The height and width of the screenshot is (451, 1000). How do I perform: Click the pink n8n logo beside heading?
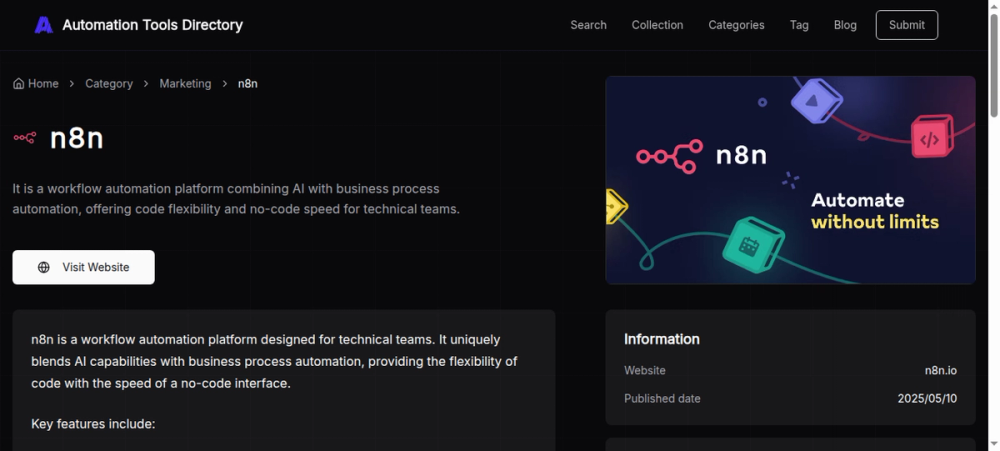coord(25,137)
